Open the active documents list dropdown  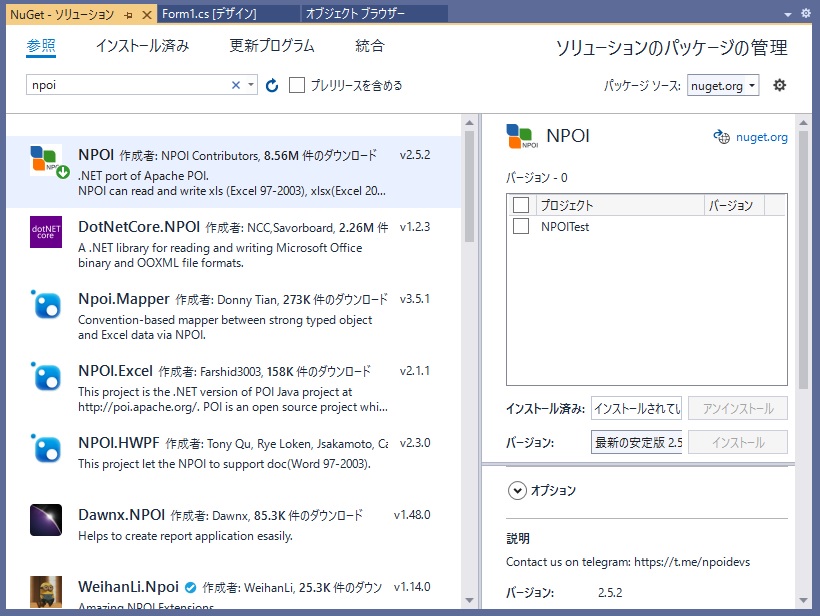pos(788,15)
